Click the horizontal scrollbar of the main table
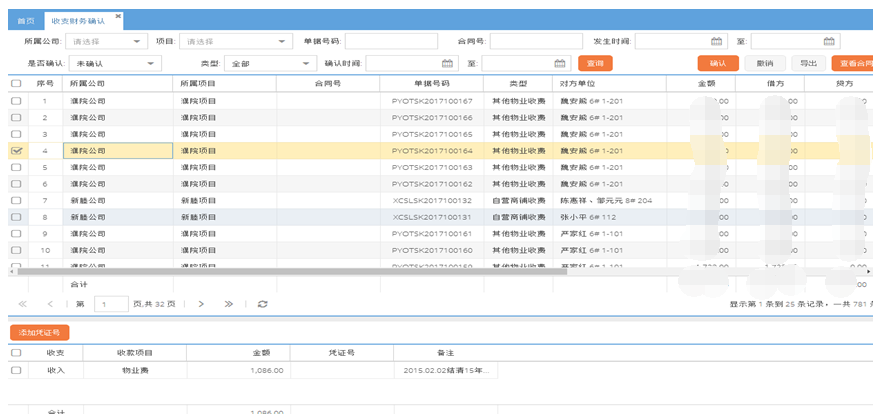894x416 pixels. [x=292, y=271]
